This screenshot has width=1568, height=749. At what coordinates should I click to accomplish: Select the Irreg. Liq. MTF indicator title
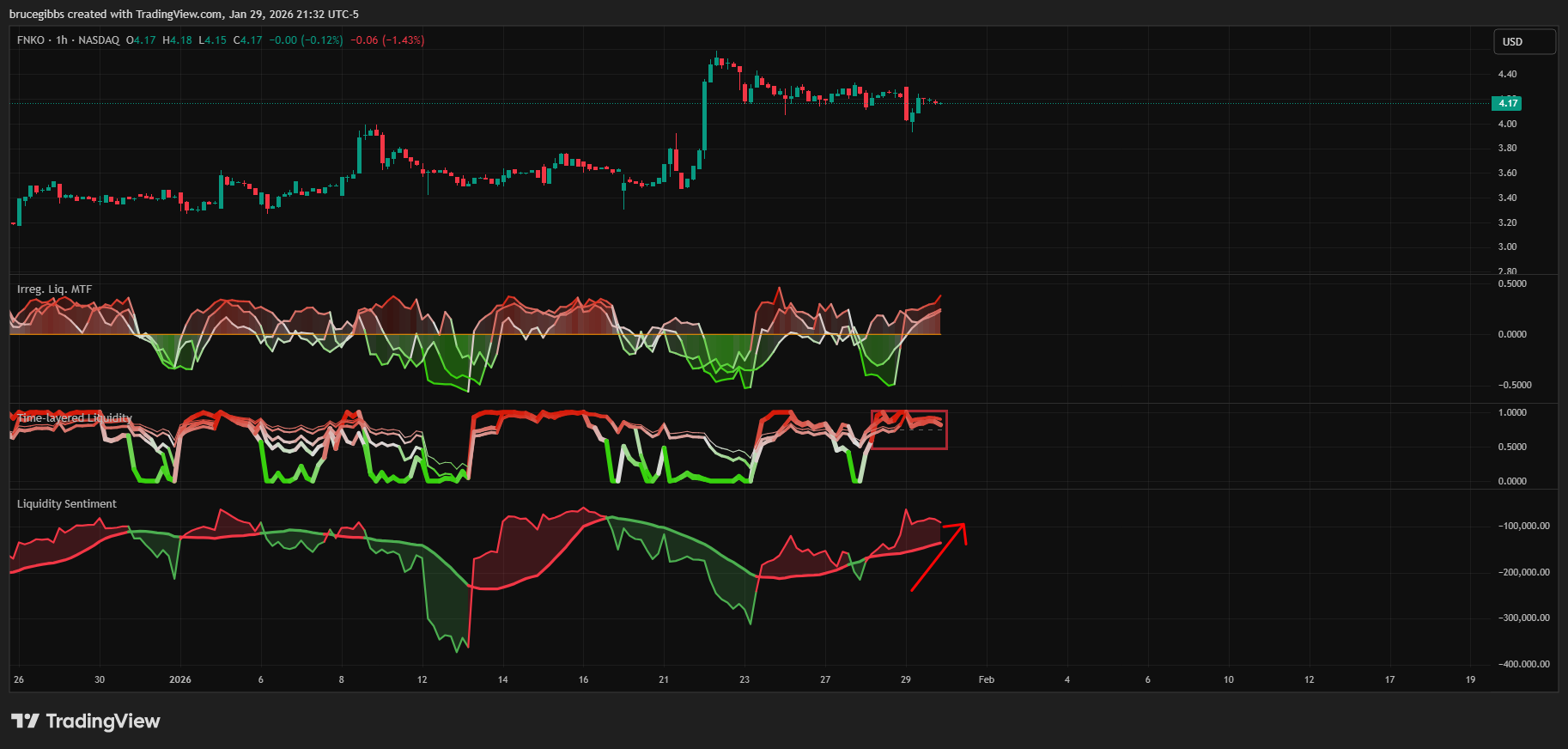[x=54, y=289]
